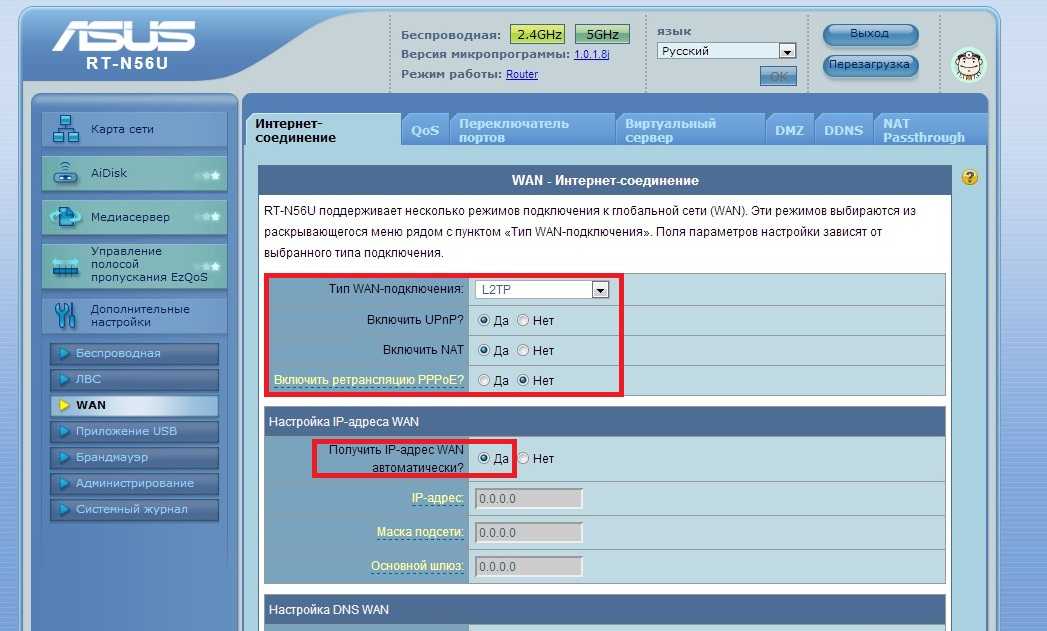The height and width of the screenshot is (631, 1047).
Task: Select Нет for Включить NAT
Action: [x=522, y=351]
